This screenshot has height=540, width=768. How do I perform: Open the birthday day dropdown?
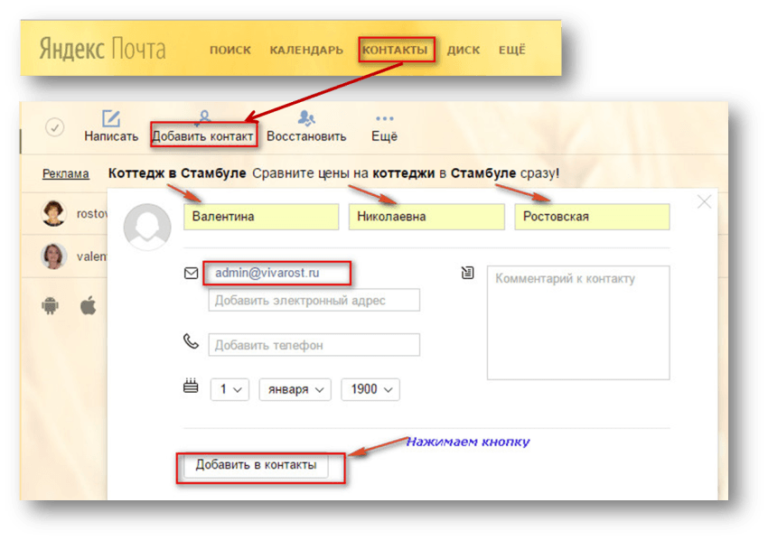(230, 390)
